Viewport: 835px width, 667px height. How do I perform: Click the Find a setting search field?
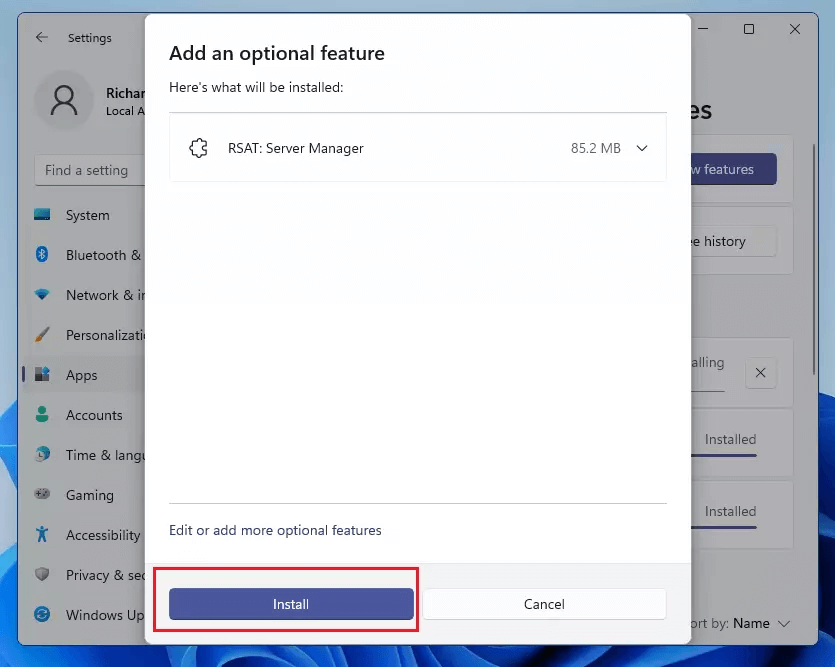[x=90, y=170]
